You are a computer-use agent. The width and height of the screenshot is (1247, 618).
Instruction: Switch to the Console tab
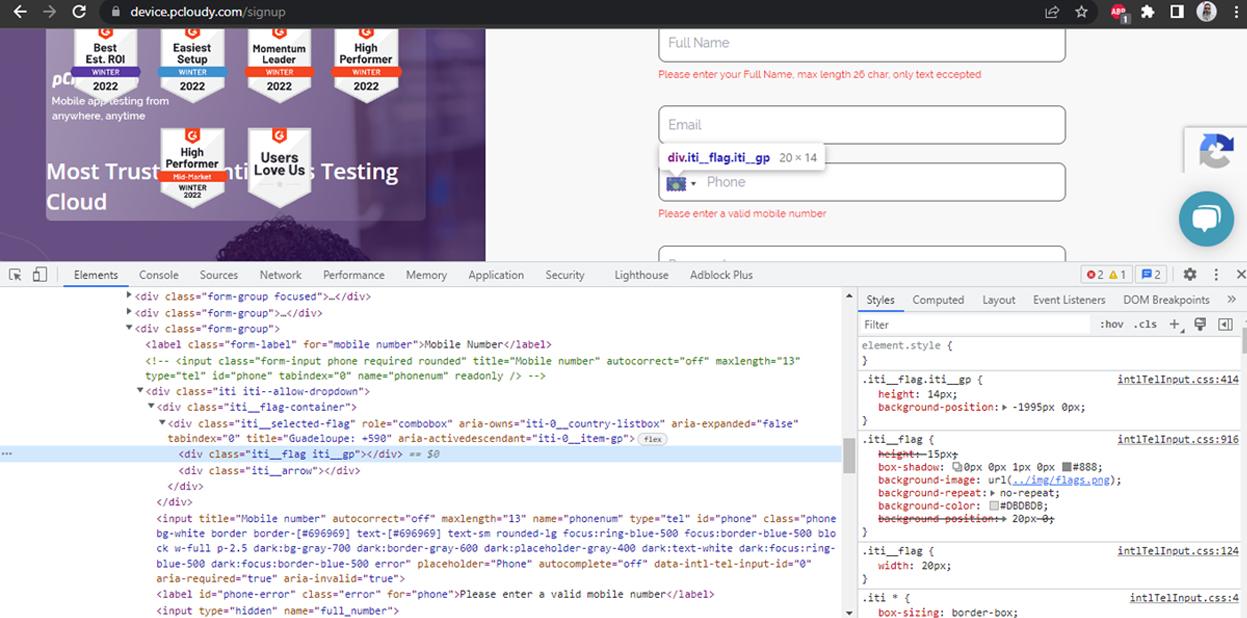159,274
